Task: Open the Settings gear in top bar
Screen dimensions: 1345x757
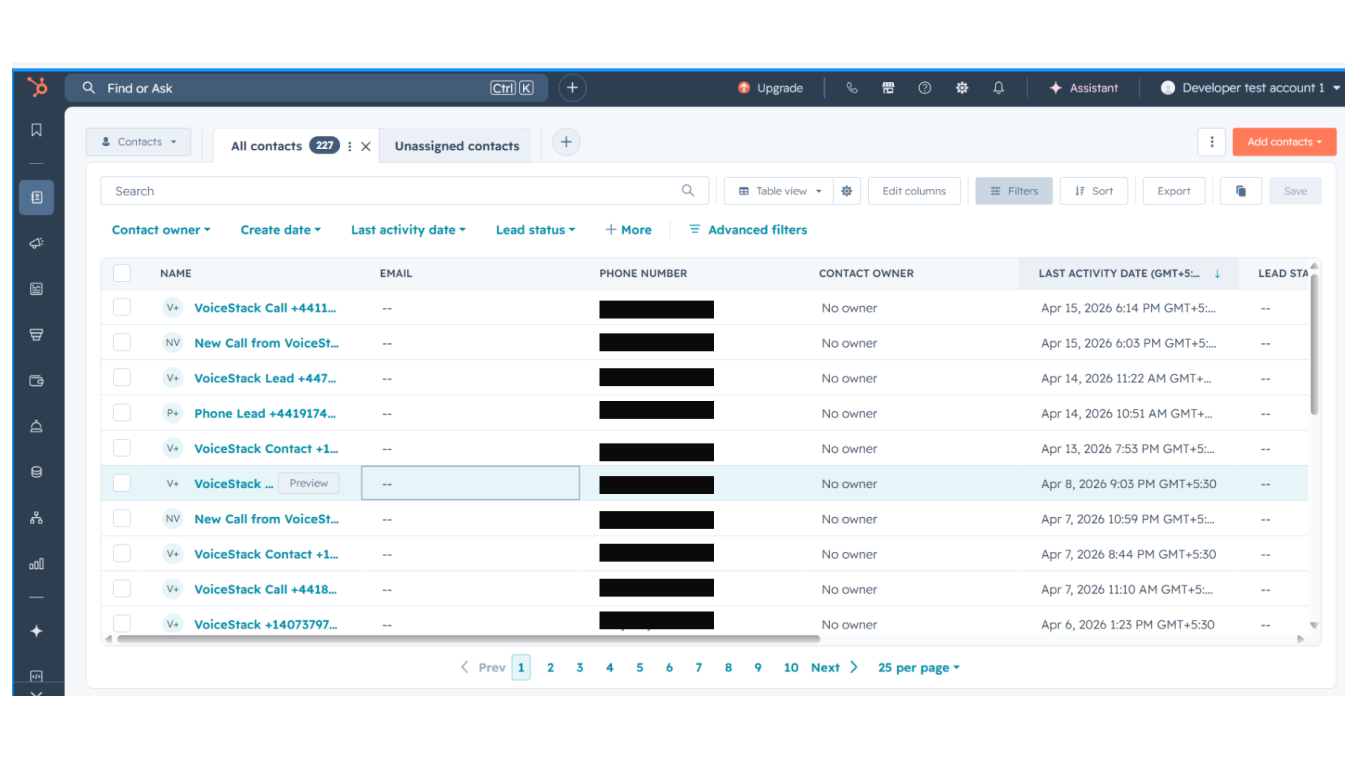Action: tap(962, 88)
